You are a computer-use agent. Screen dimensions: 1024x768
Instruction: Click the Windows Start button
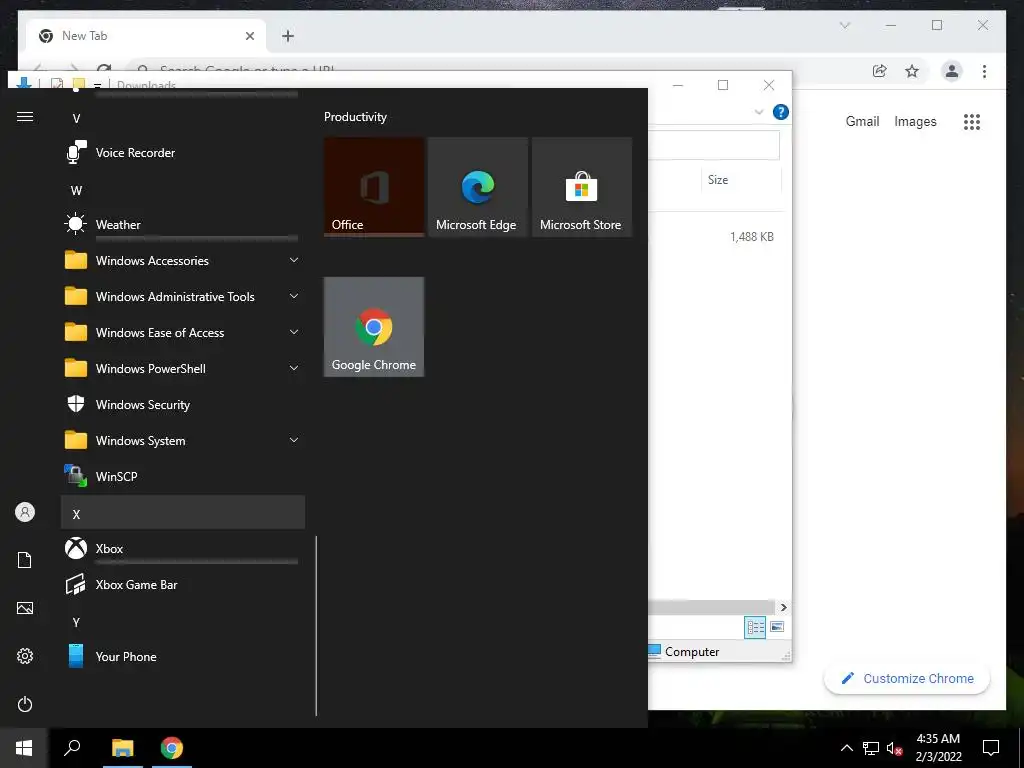24,748
